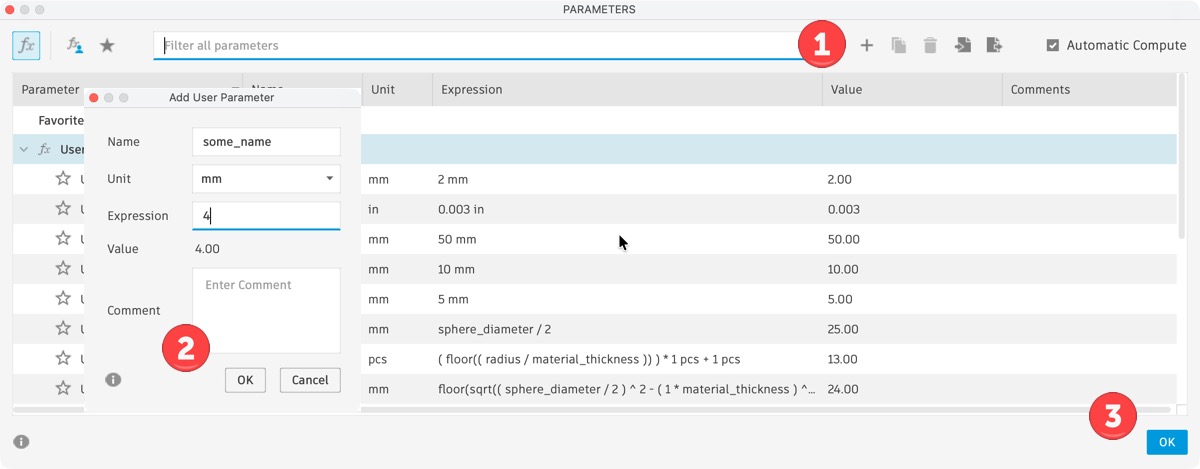Click the import parameters icon

point(962,46)
